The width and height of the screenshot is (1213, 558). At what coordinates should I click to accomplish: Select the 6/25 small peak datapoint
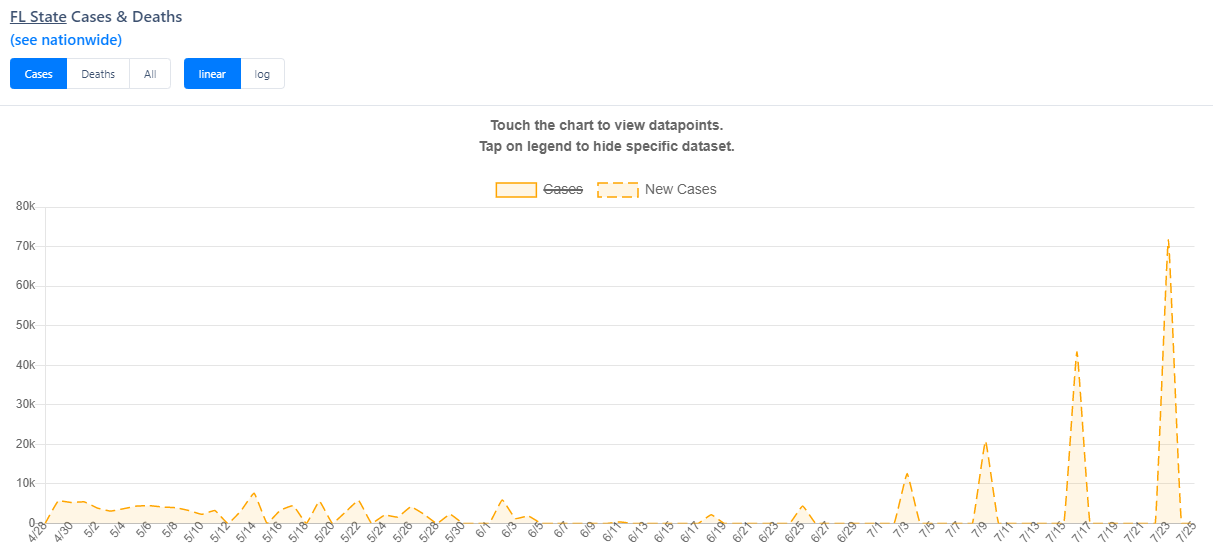803,506
